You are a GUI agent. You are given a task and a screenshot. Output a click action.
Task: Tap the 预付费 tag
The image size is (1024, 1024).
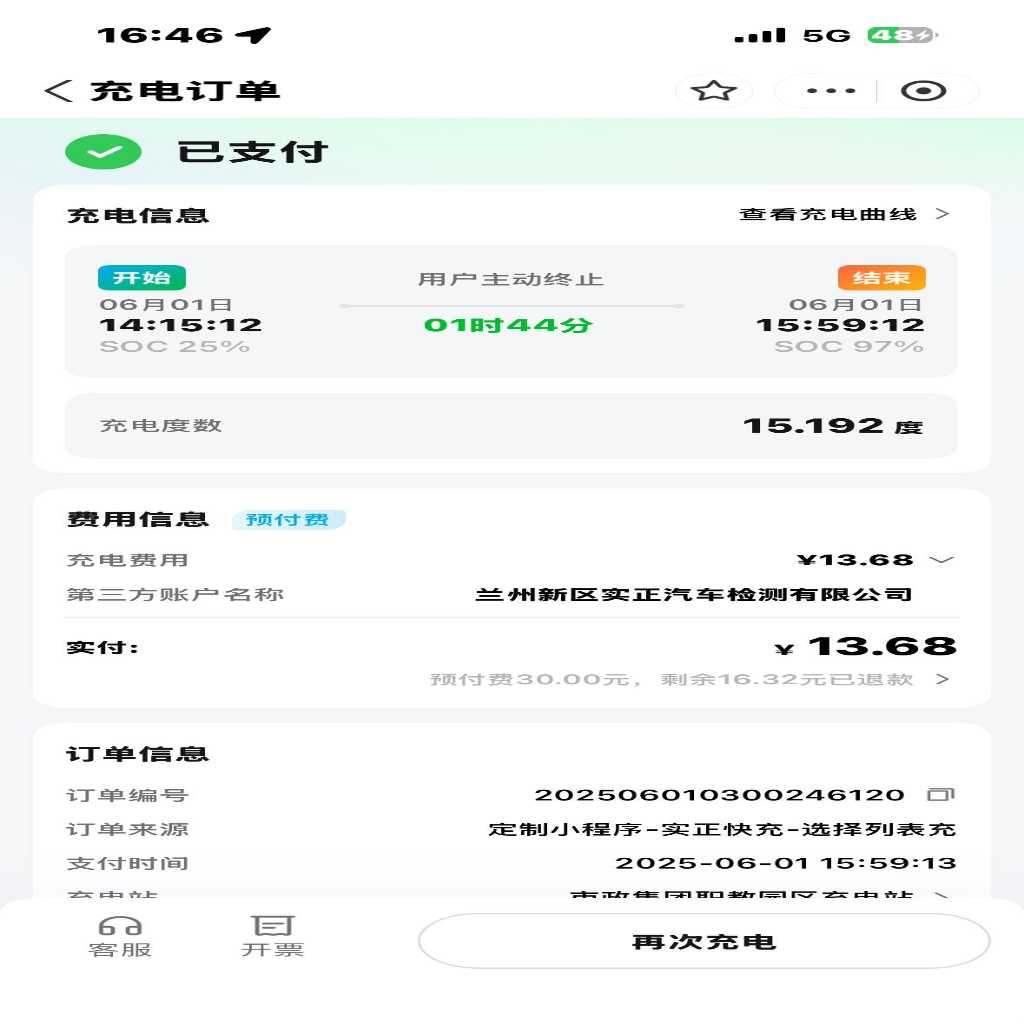click(288, 519)
